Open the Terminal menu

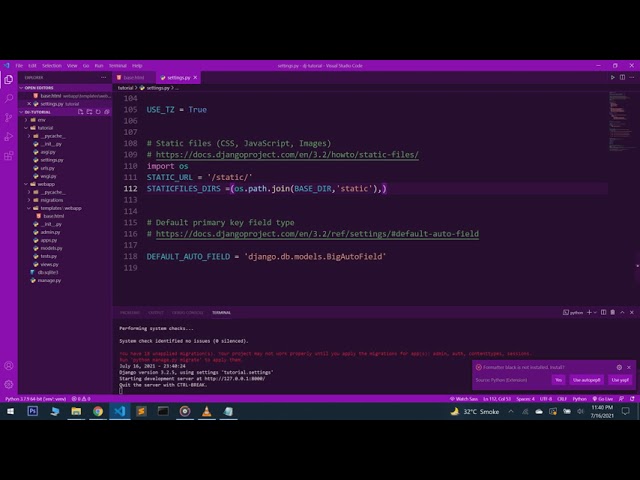coord(118,65)
